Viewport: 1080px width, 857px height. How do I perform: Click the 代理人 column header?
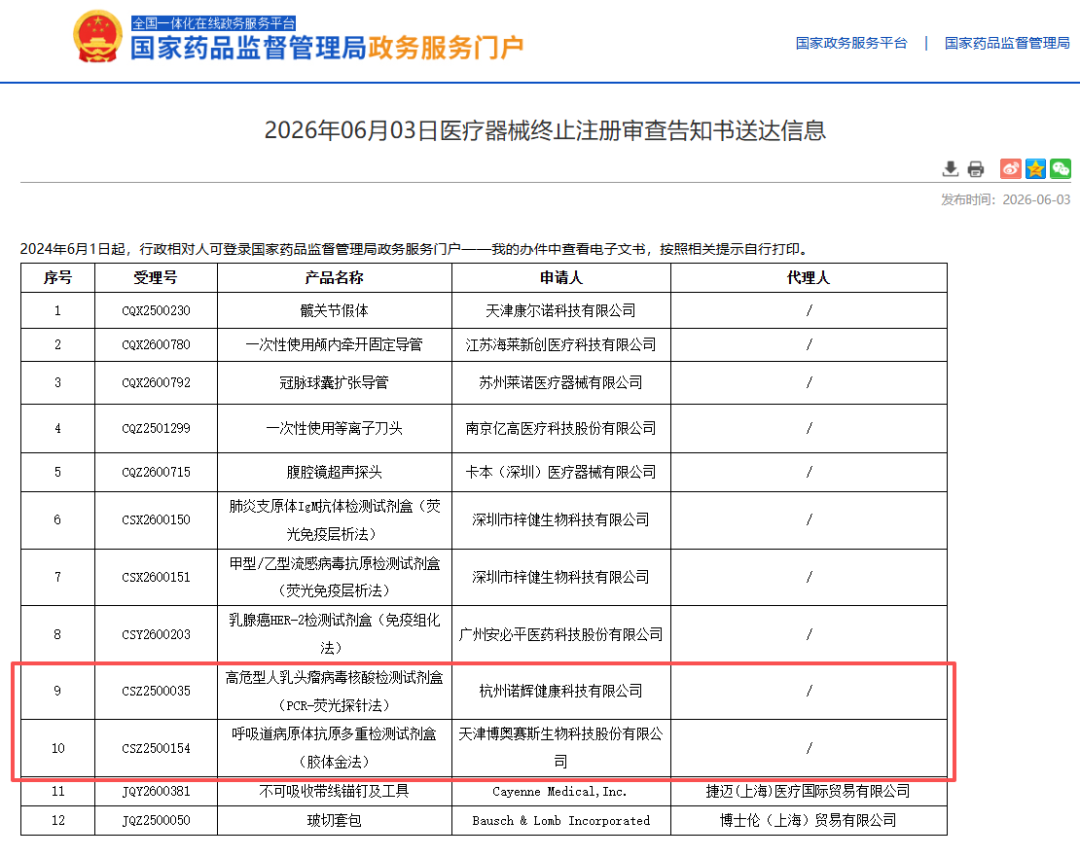[809, 278]
